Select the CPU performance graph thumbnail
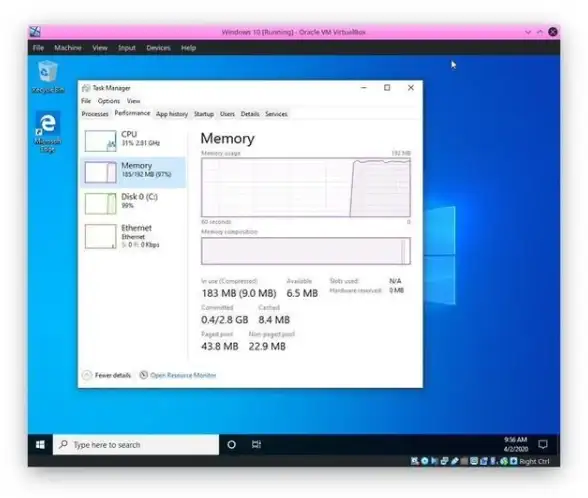The image size is (588, 498). pyautogui.click(x=100, y=141)
